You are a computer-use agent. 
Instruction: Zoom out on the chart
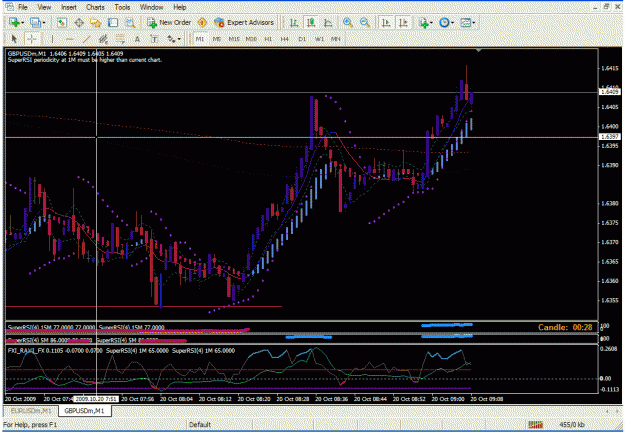pos(365,23)
